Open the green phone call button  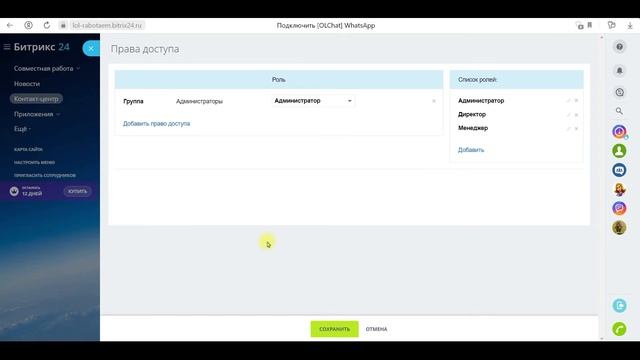(620, 329)
